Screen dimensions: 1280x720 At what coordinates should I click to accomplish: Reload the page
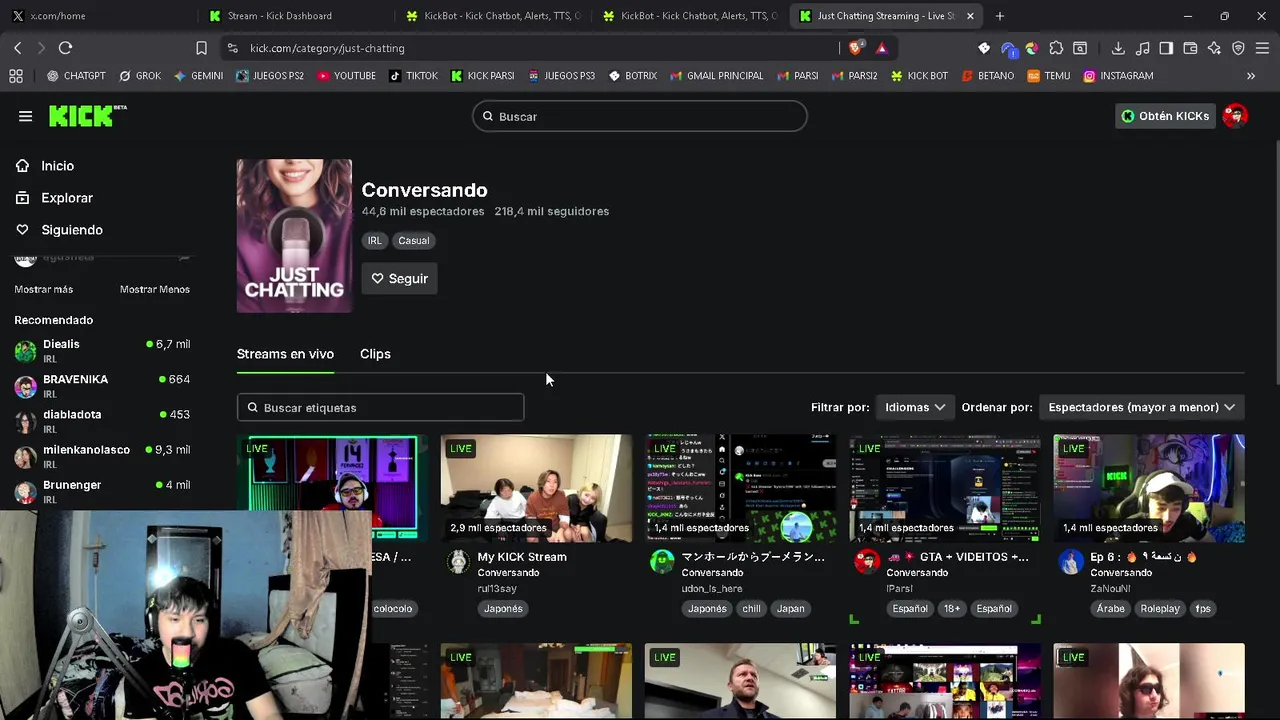tap(65, 48)
